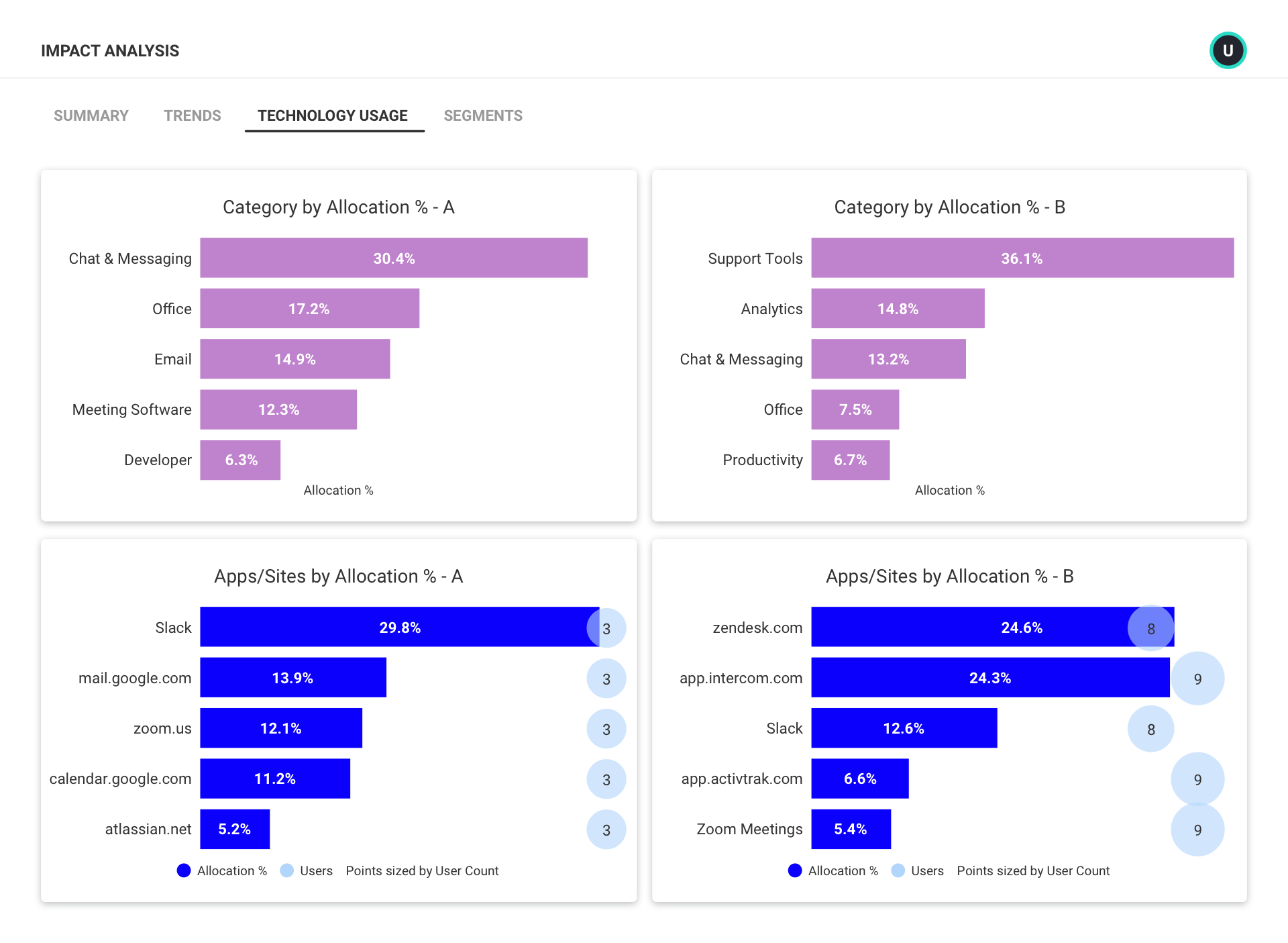
Task: Open the Segments tab
Action: (x=483, y=115)
